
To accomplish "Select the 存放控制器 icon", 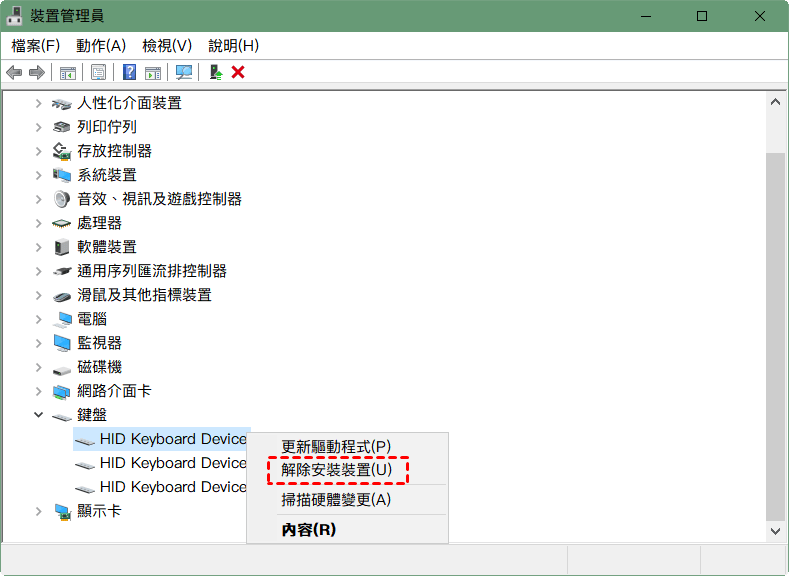I will pyautogui.click(x=61, y=151).
